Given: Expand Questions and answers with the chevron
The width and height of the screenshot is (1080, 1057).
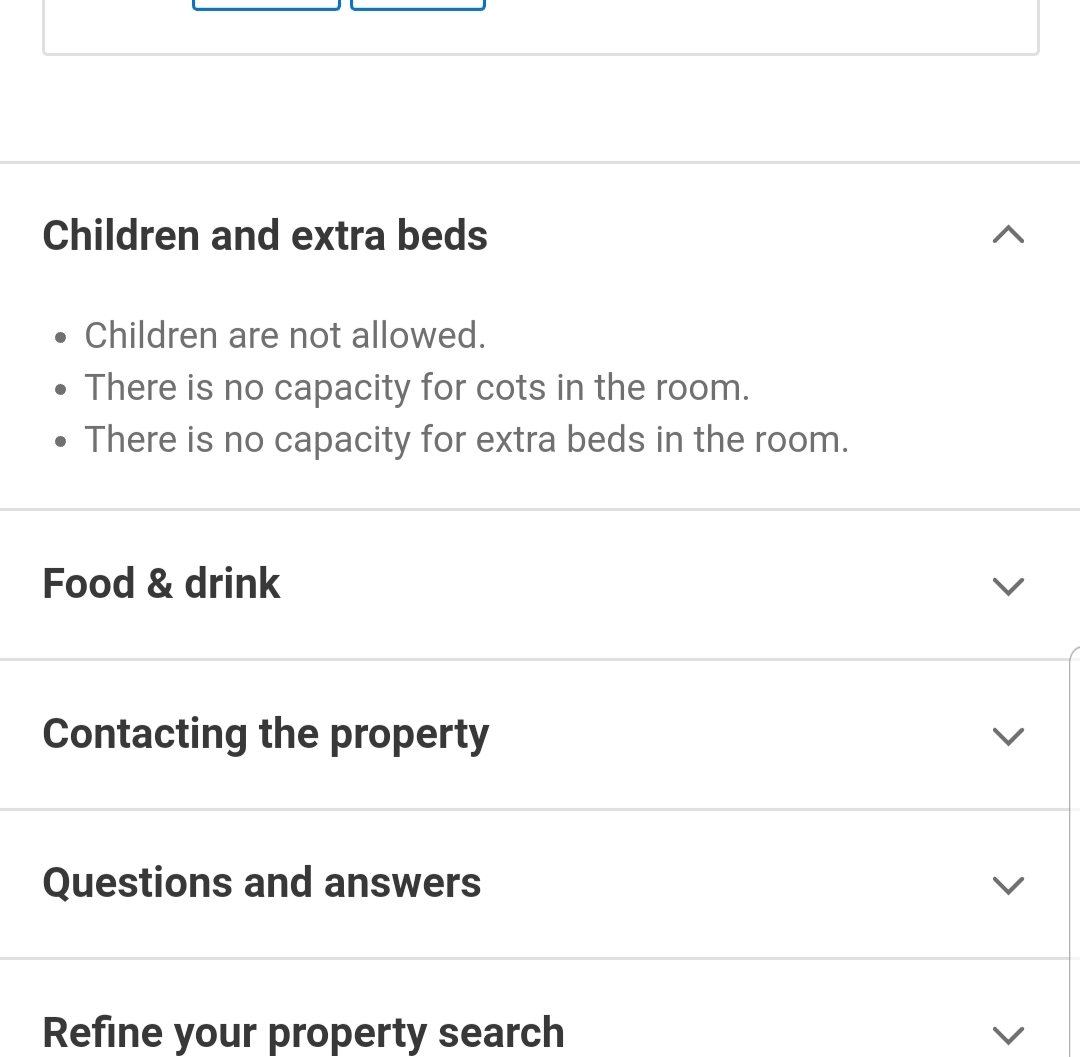Looking at the screenshot, I should click(x=1008, y=885).
